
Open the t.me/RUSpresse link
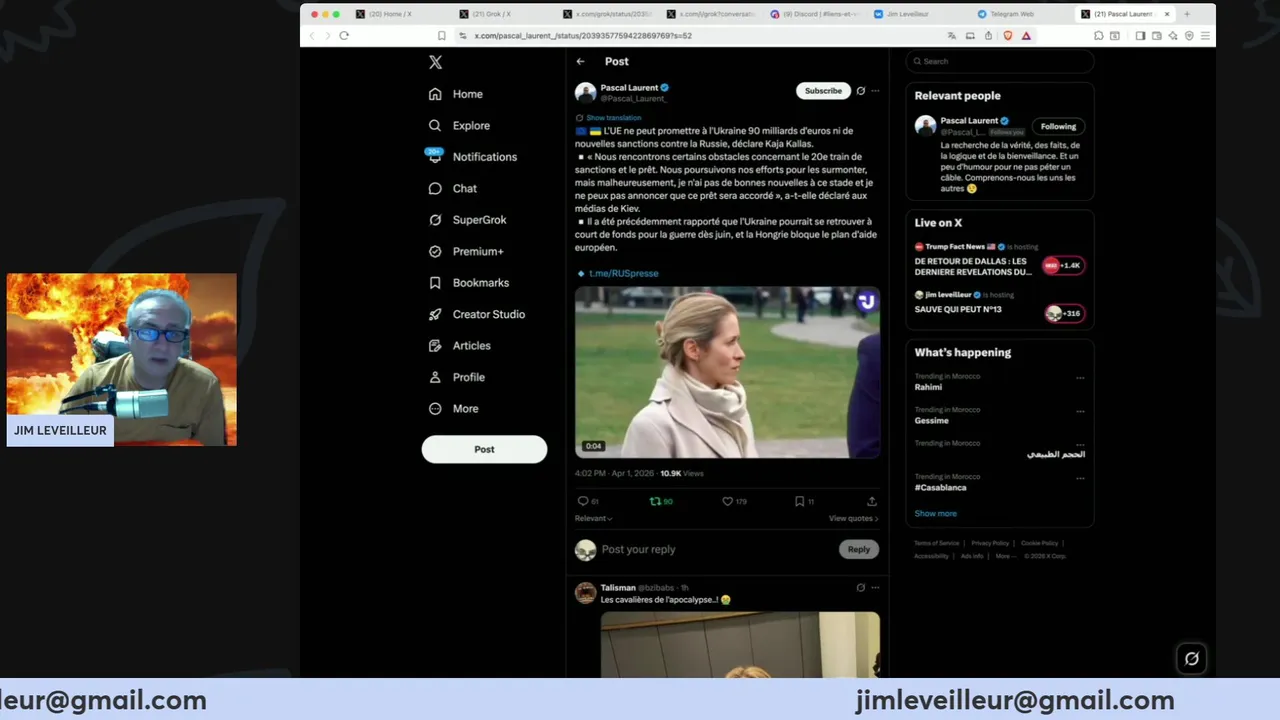[x=623, y=273]
